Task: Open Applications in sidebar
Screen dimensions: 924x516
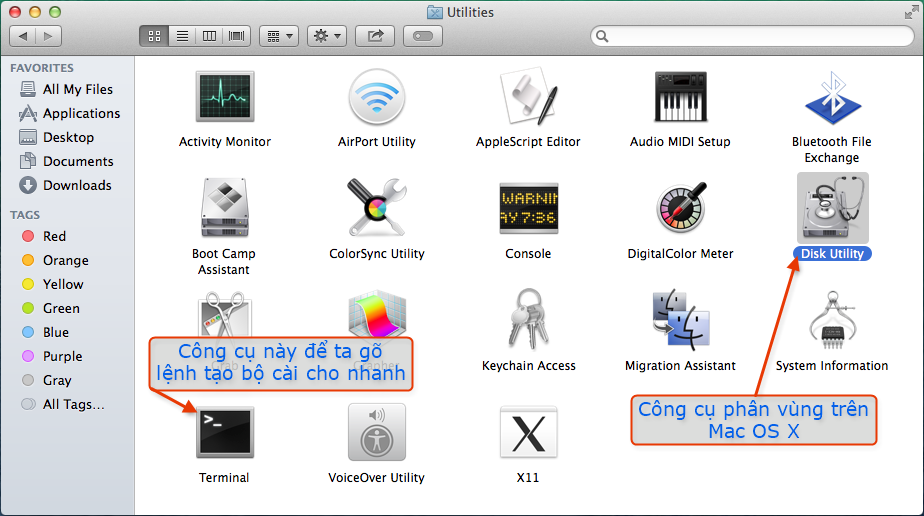Action: coord(70,113)
